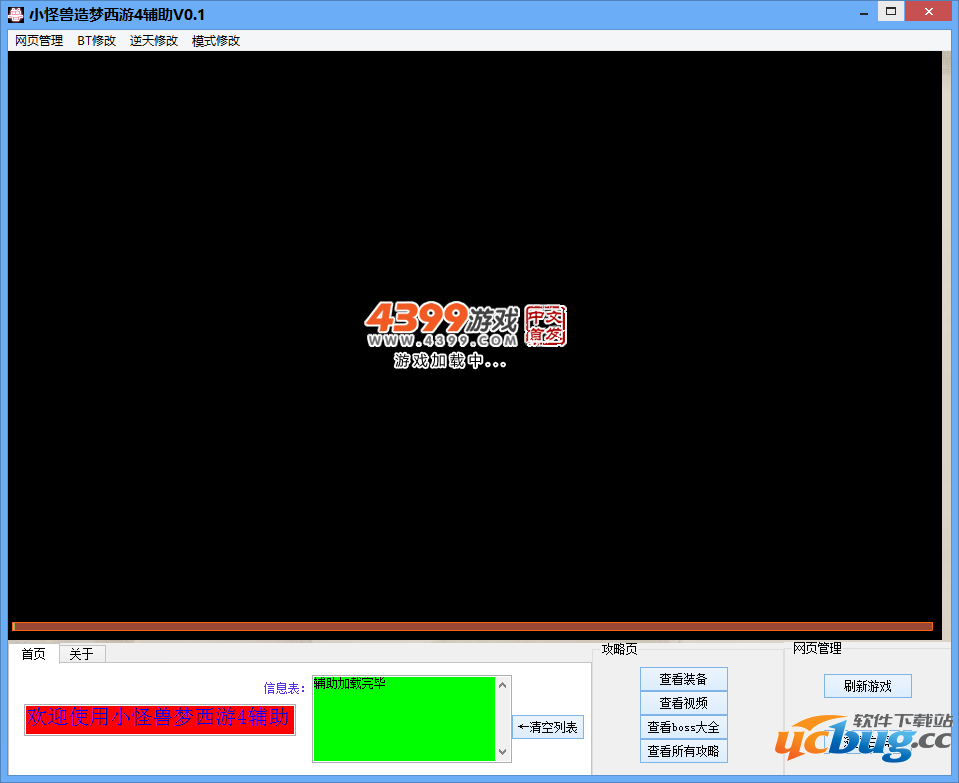The image size is (959, 783).
Task: Switch to the 关于 tab
Action: [x=81, y=654]
